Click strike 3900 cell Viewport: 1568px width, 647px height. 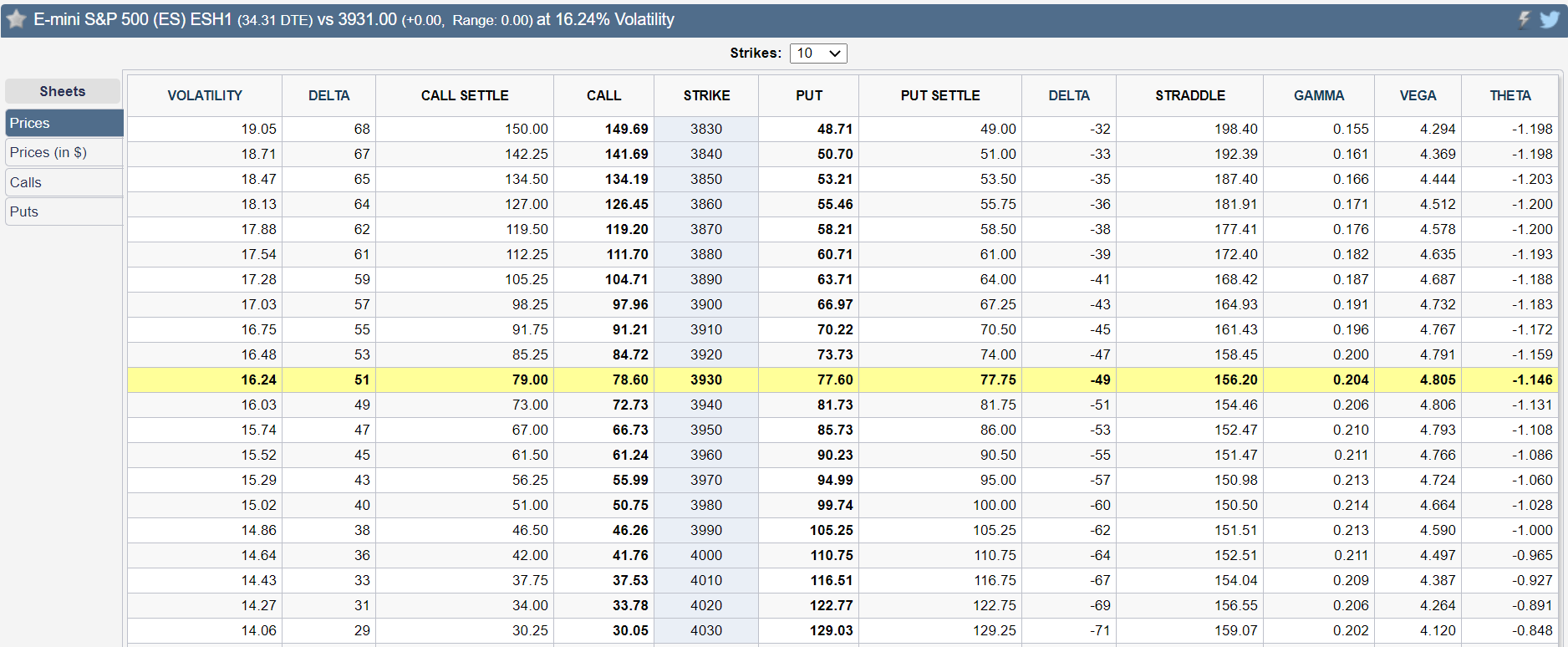tap(706, 304)
